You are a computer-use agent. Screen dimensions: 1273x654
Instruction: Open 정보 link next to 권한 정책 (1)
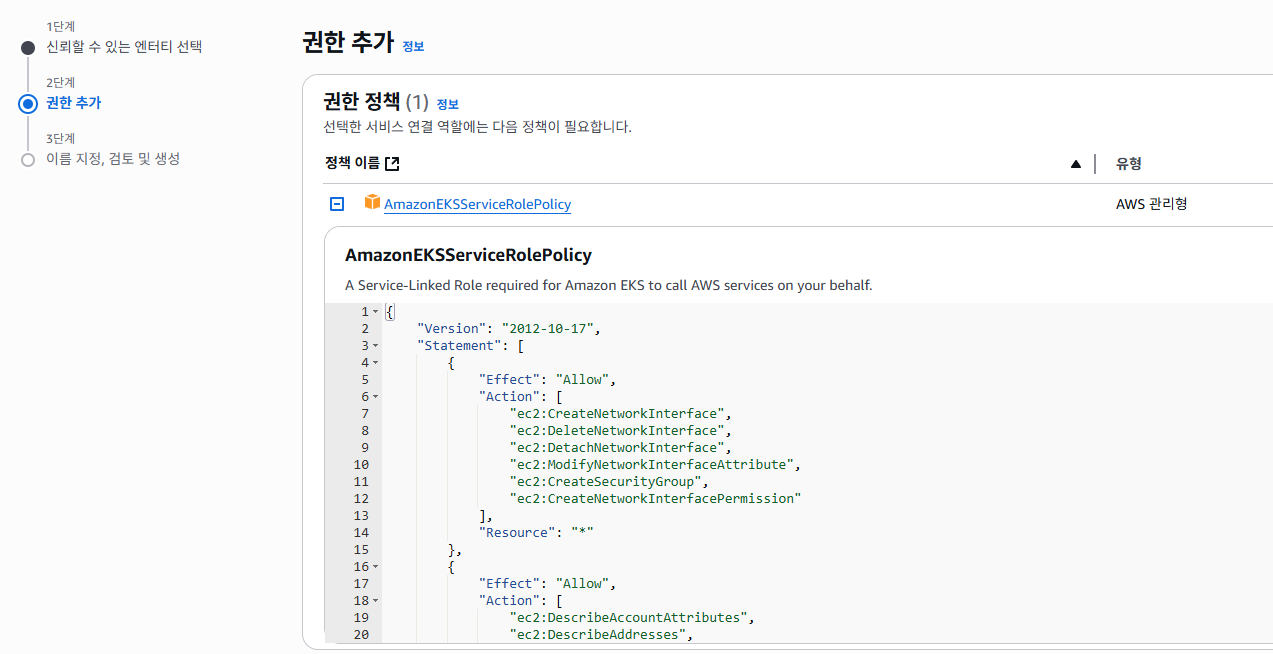pyautogui.click(x=447, y=104)
